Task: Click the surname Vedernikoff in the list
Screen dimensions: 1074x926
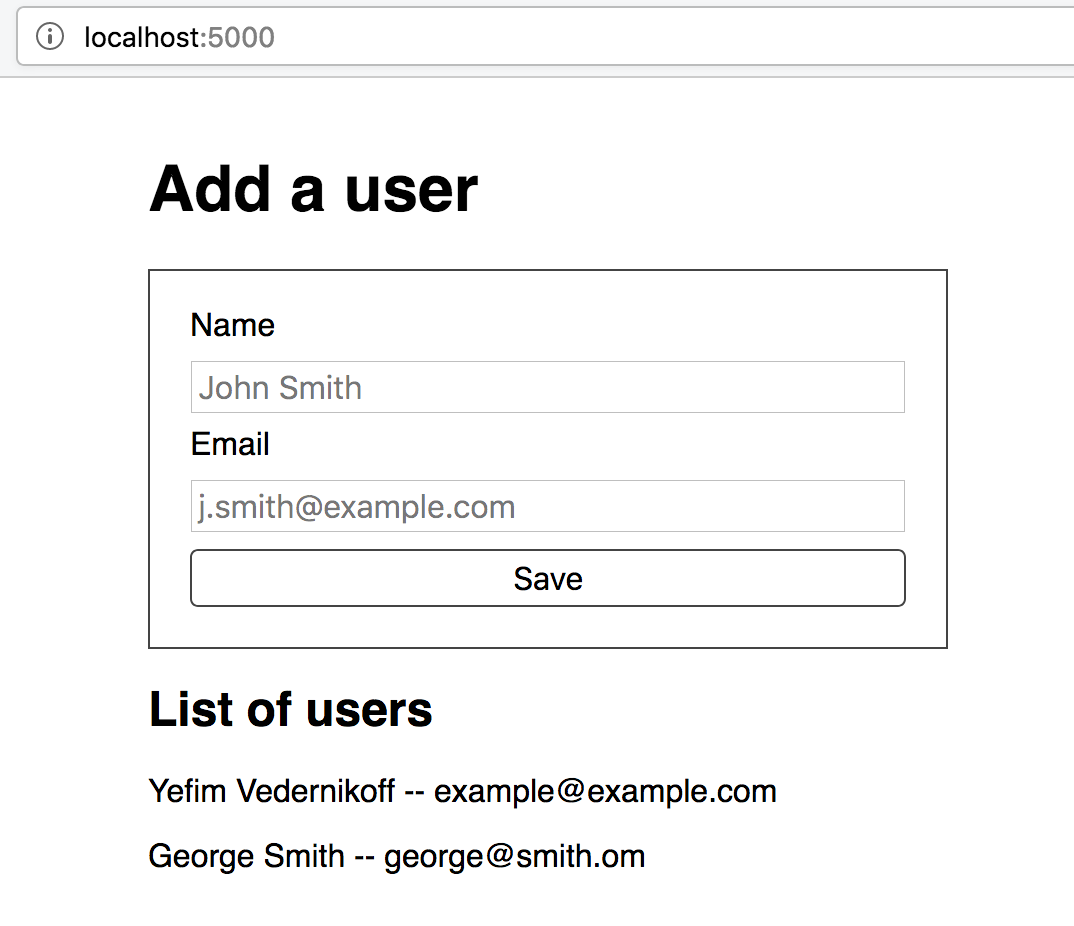Action: (315, 791)
